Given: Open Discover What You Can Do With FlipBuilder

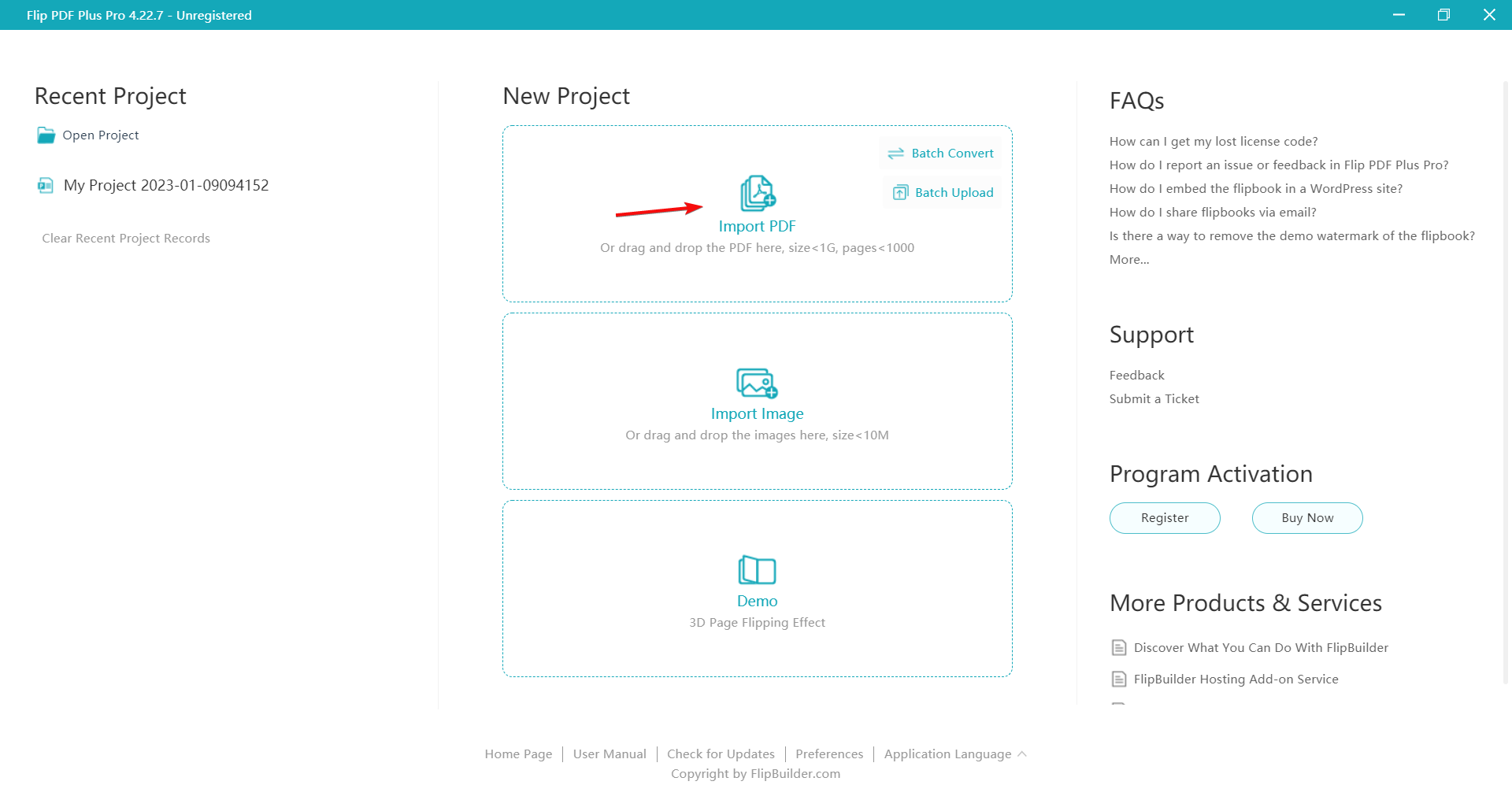Looking at the screenshot, I should click(1261, 648).
